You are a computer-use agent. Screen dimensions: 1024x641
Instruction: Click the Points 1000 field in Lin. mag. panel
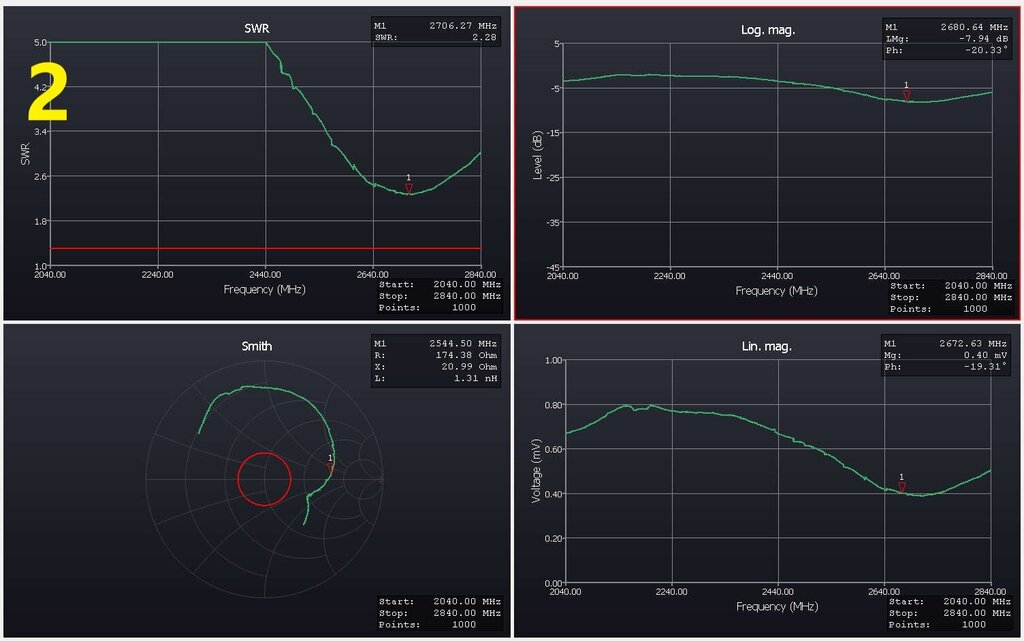(951, 624)
